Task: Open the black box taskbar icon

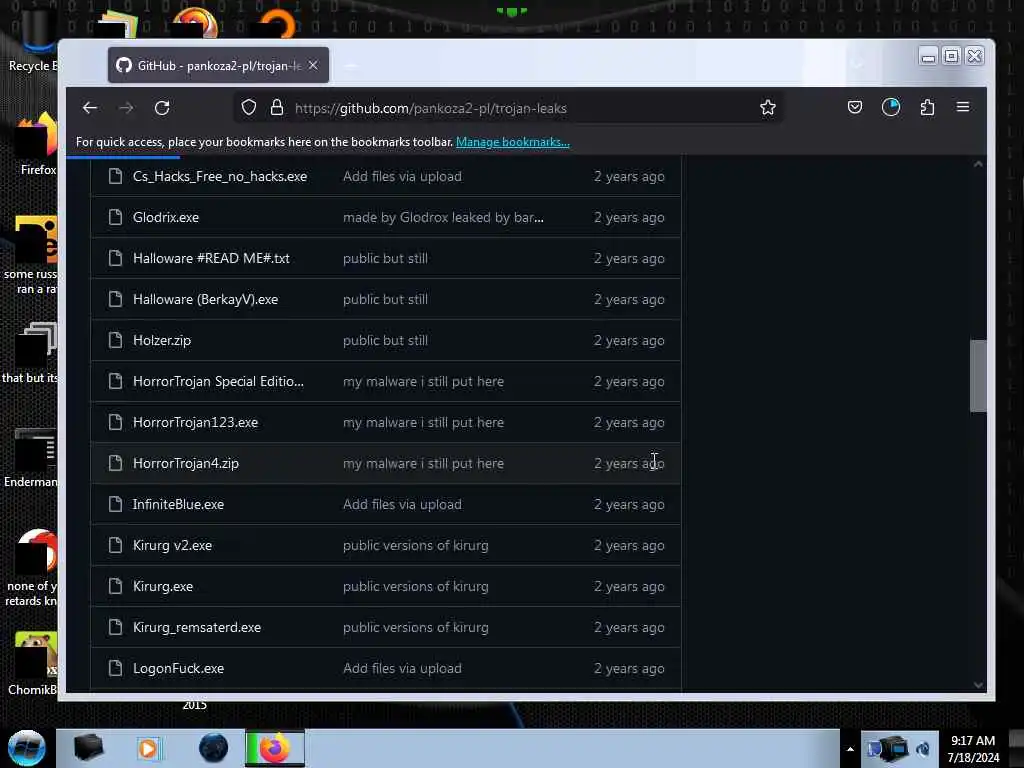Action: (88, 748)
